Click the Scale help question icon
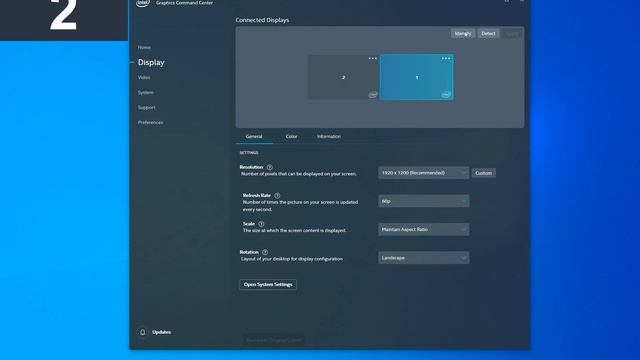Image resolution: width=640 pixels, height=360 pixels. pos(261,224)
